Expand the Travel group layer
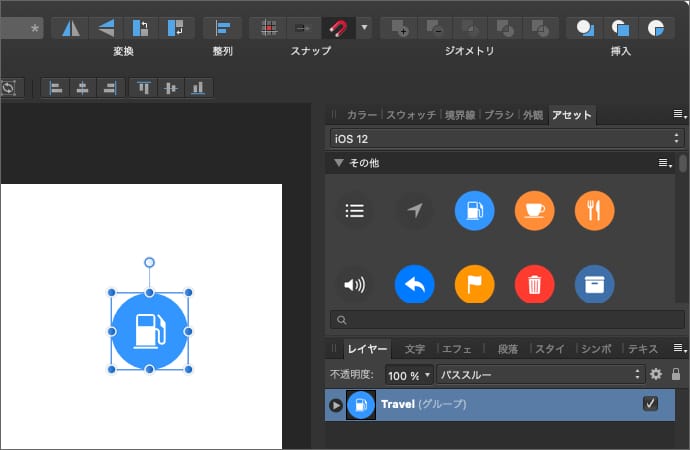Screen dimensions: 690x450 pos(336,405)
